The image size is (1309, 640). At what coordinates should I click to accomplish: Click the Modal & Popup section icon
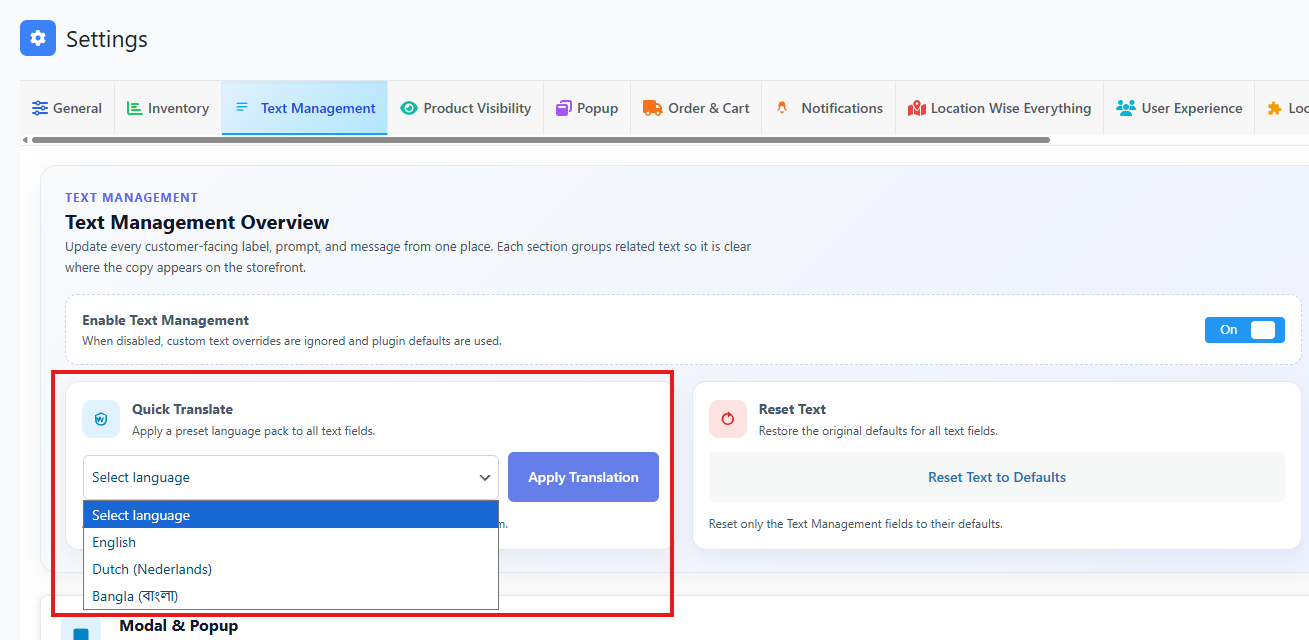coord(81,630)
